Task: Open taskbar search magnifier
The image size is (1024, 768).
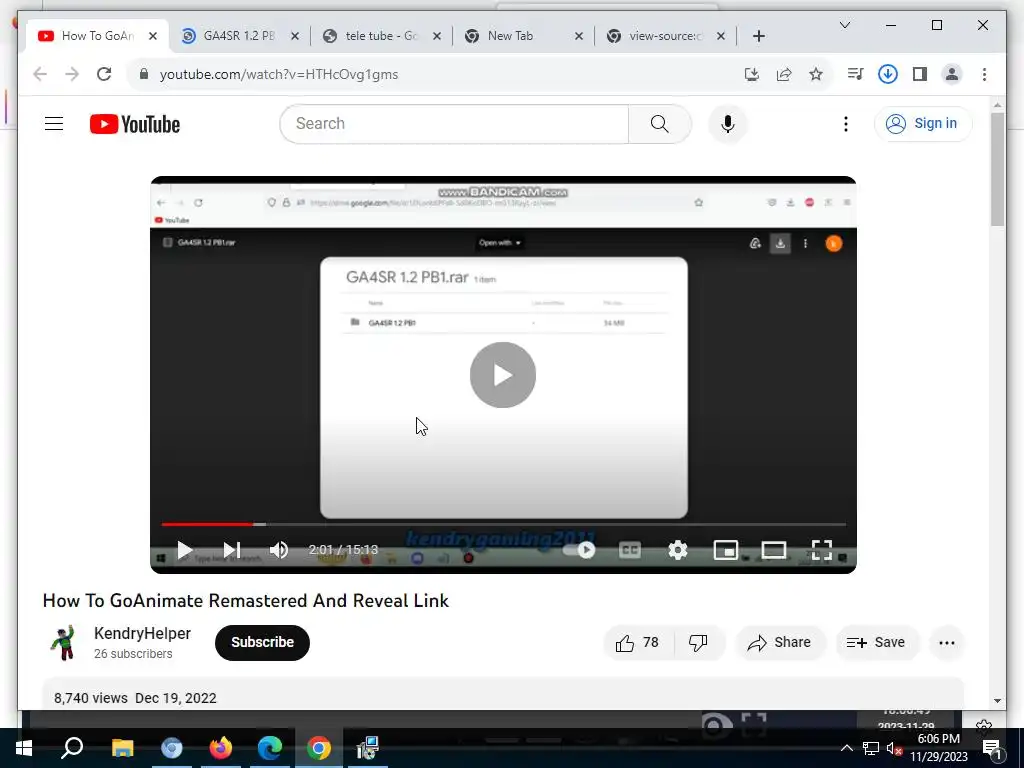Action: [72, 748]
